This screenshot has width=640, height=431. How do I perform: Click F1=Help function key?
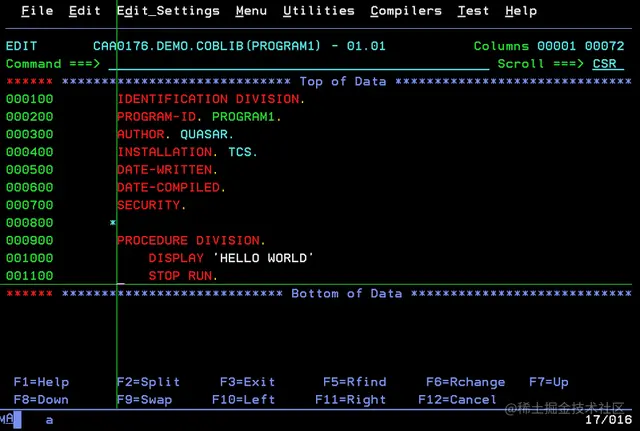(41, 382)
